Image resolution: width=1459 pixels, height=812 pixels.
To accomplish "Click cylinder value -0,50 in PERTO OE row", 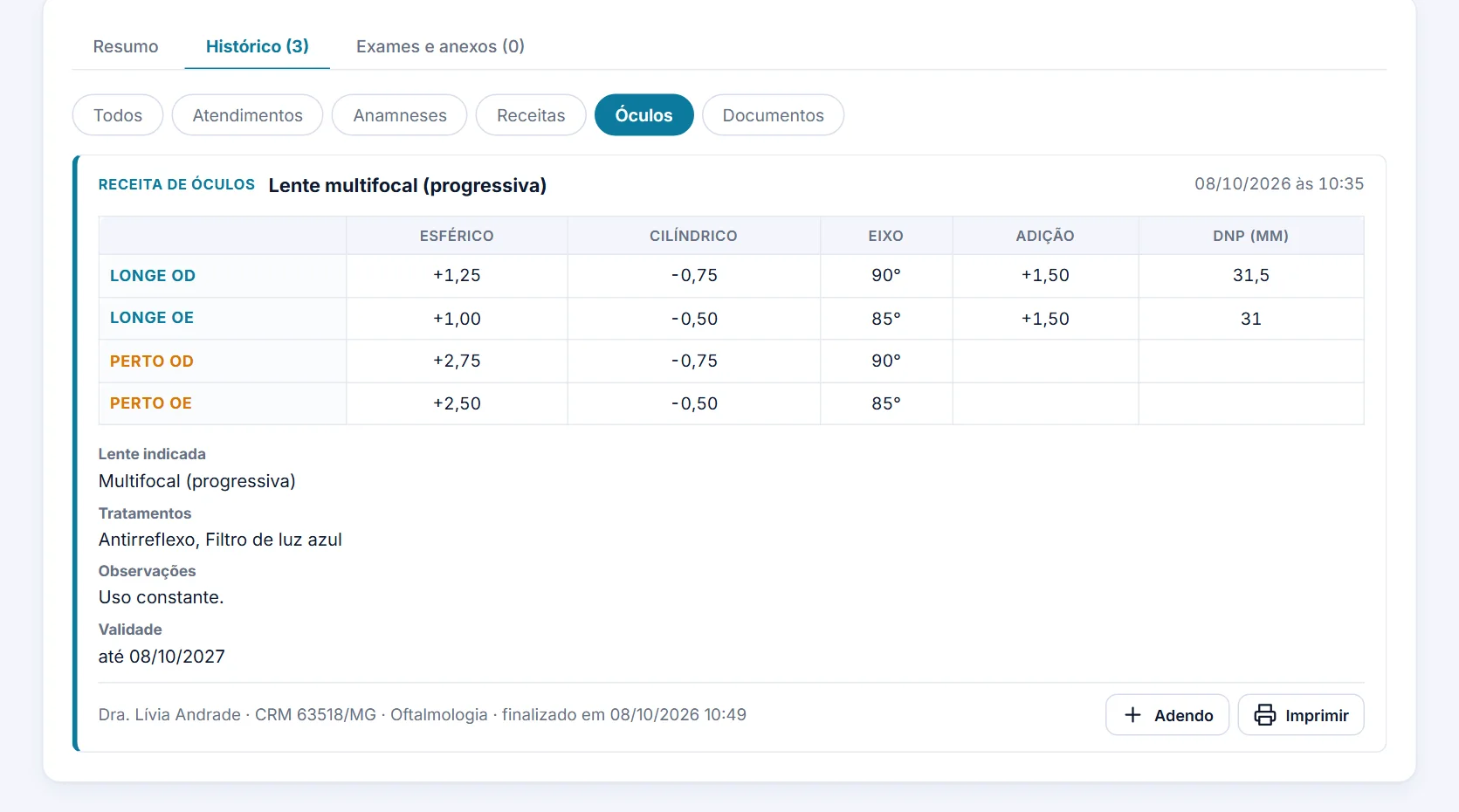I will 694,403.
